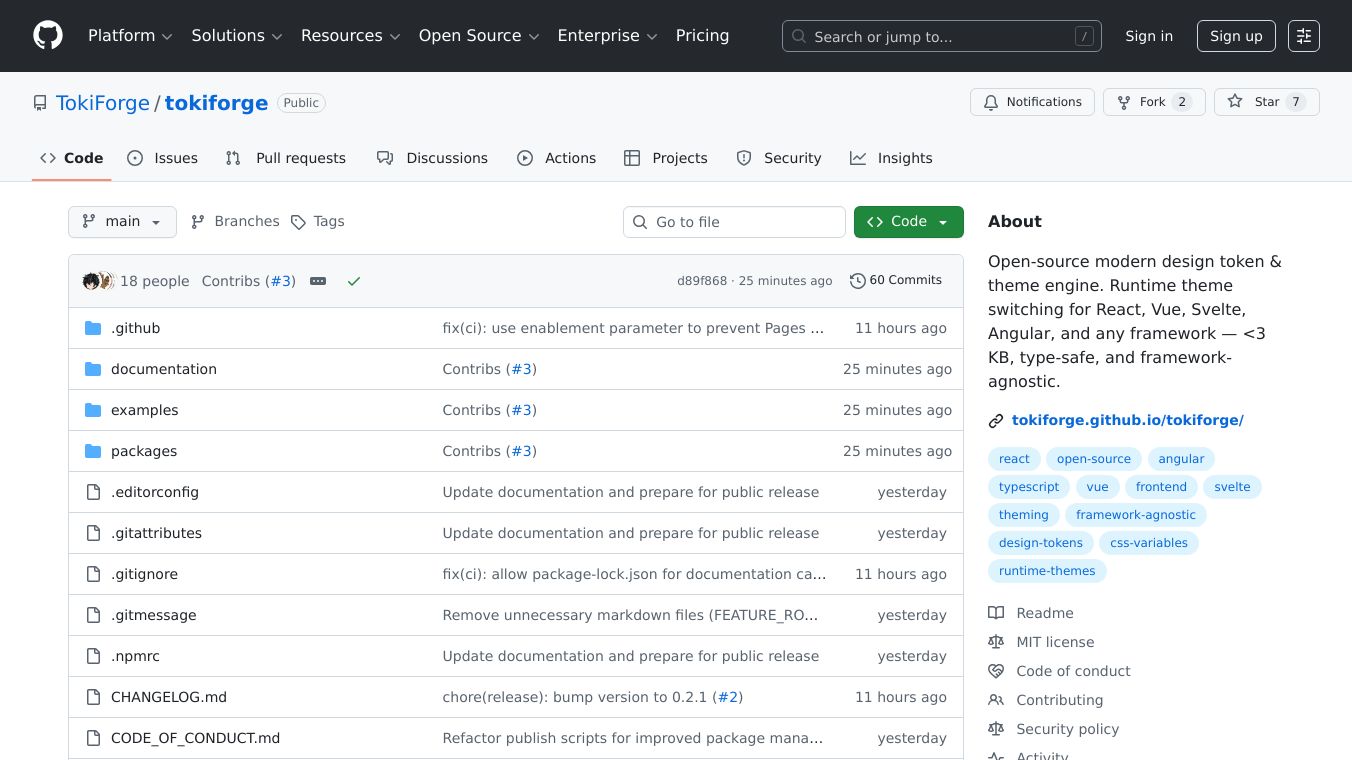Open the main branch dropdown
This screenshot has width=1352, height=760.
[x=122, y=222]
